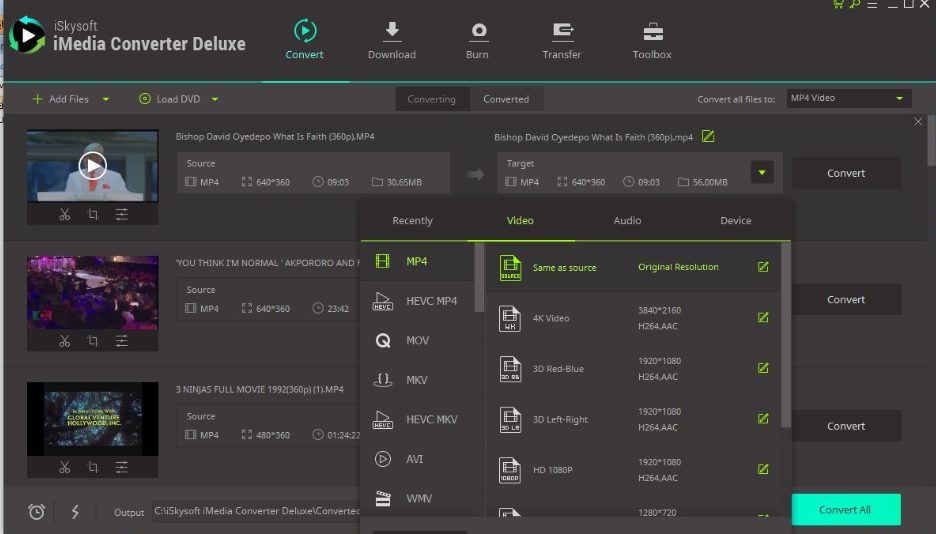Edit the 3D Red-Blue preset settings
The height and width of the screenshot is (534, 936).
pos(763,368)
